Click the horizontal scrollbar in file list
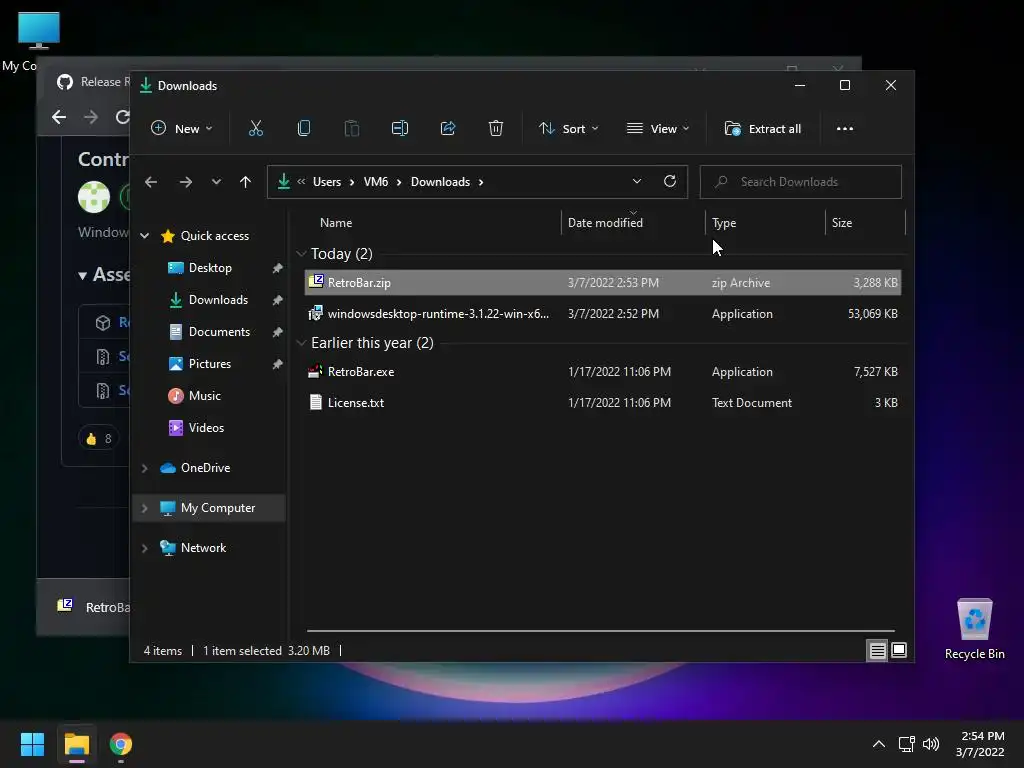The image size is (1024, 768). coord(601,631)
